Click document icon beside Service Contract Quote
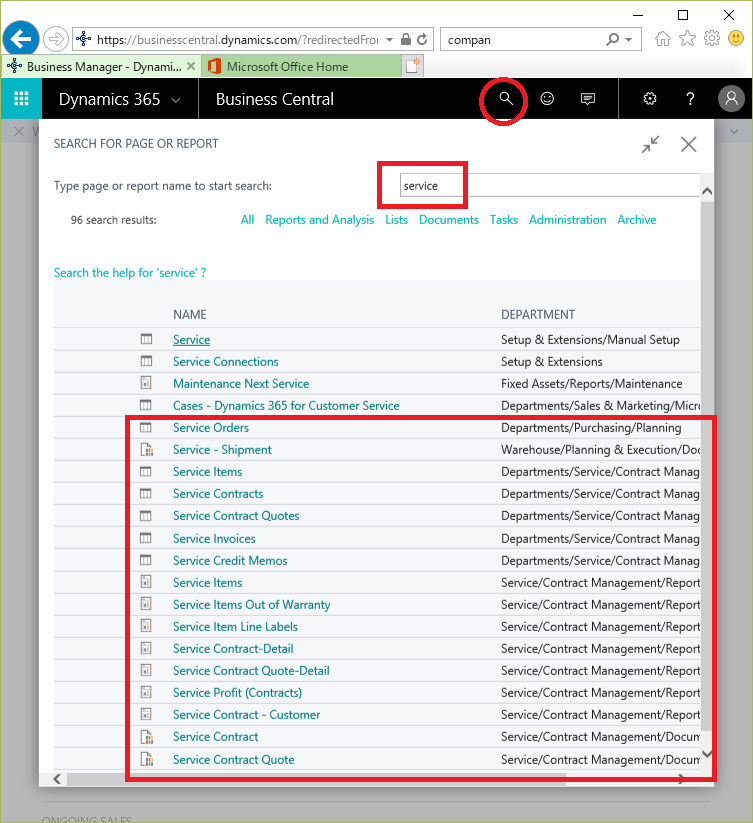 [x=146, y=759]
